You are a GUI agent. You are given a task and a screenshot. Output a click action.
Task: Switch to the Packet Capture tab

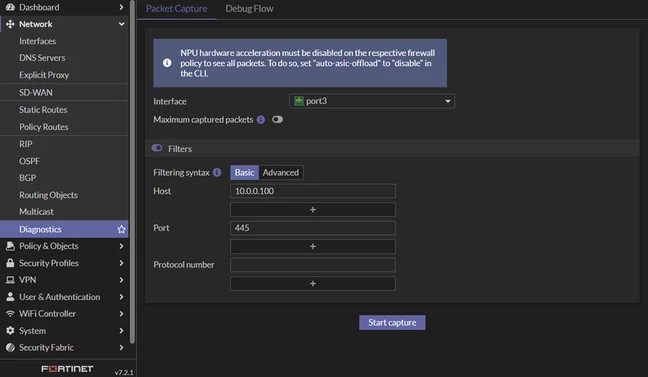coord(176,9)
